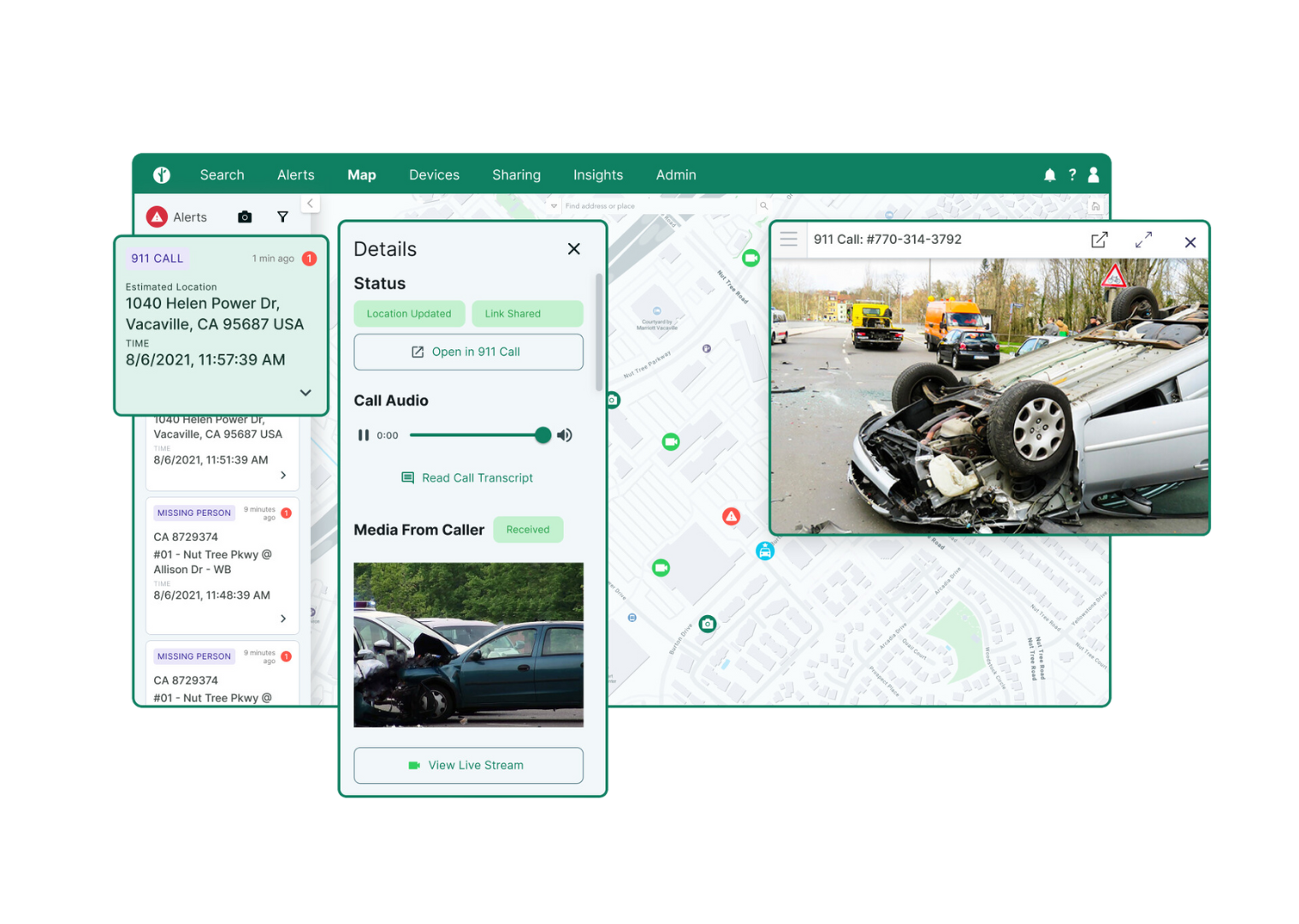Expand the 911 Call alert card chevron

pos(305,393)
